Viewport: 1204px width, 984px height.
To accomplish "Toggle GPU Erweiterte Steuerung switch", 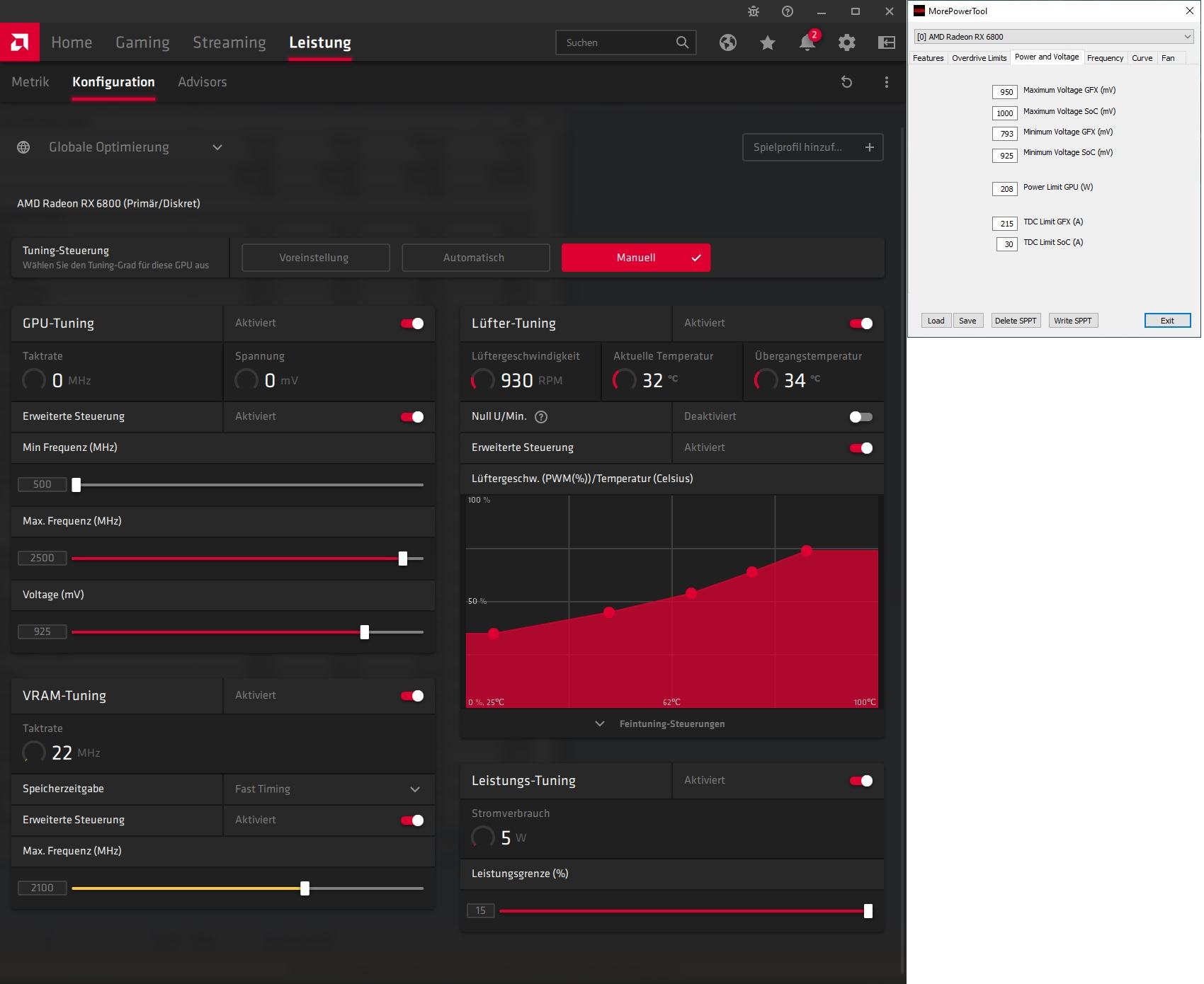I will (412, 417).
